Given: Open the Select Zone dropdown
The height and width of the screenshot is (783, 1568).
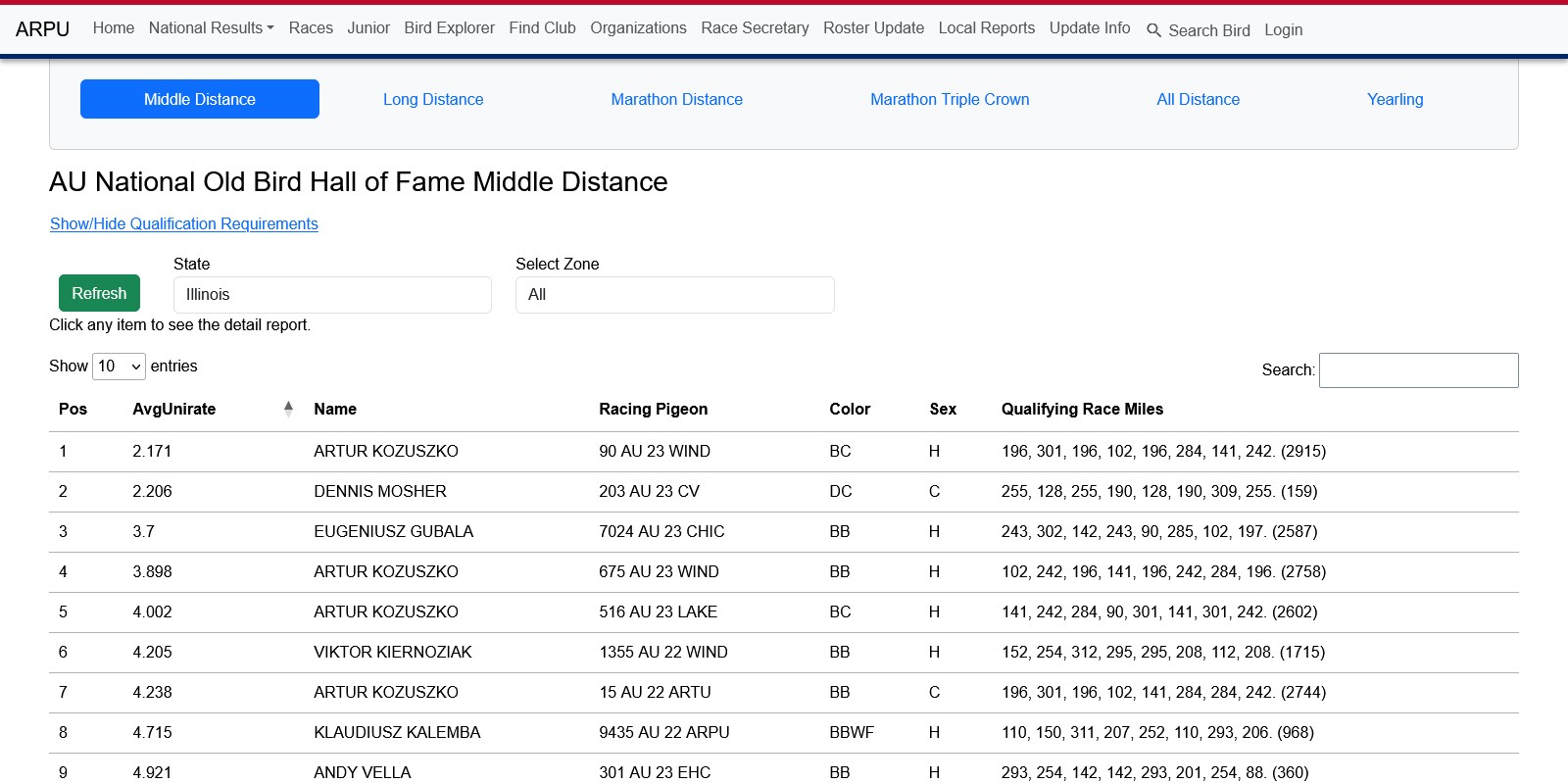Looking at the screenshot, I should (674, 295).
